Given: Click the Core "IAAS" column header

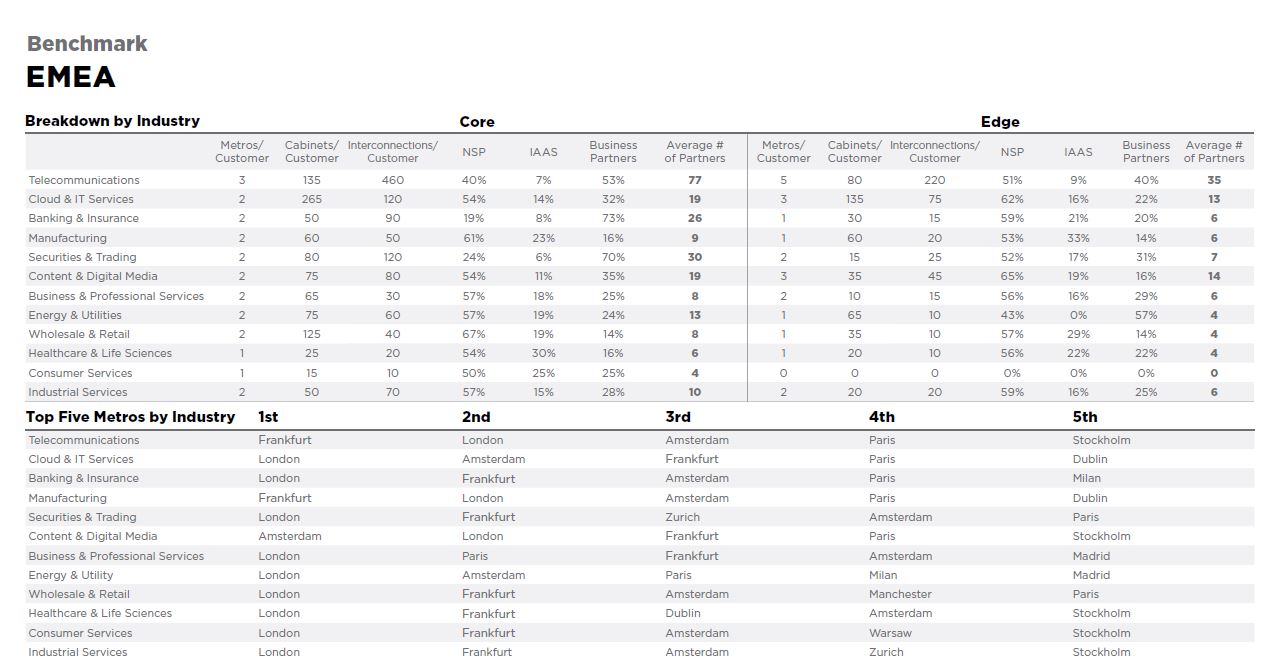Looking at the screenshot, I should [x=544, y=152].
